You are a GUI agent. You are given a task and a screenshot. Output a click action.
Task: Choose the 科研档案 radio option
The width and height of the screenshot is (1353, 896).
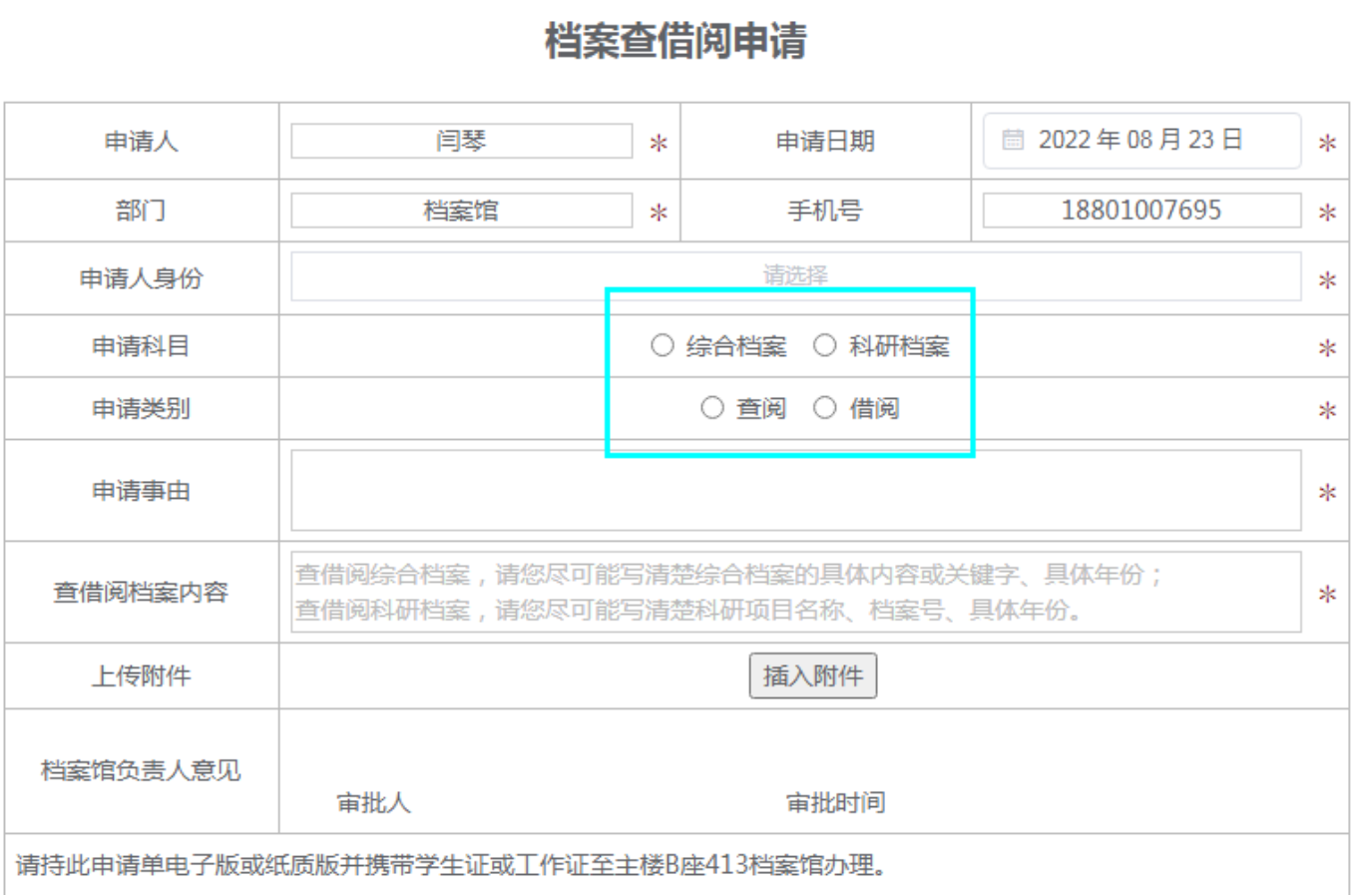tap(824, 345)
